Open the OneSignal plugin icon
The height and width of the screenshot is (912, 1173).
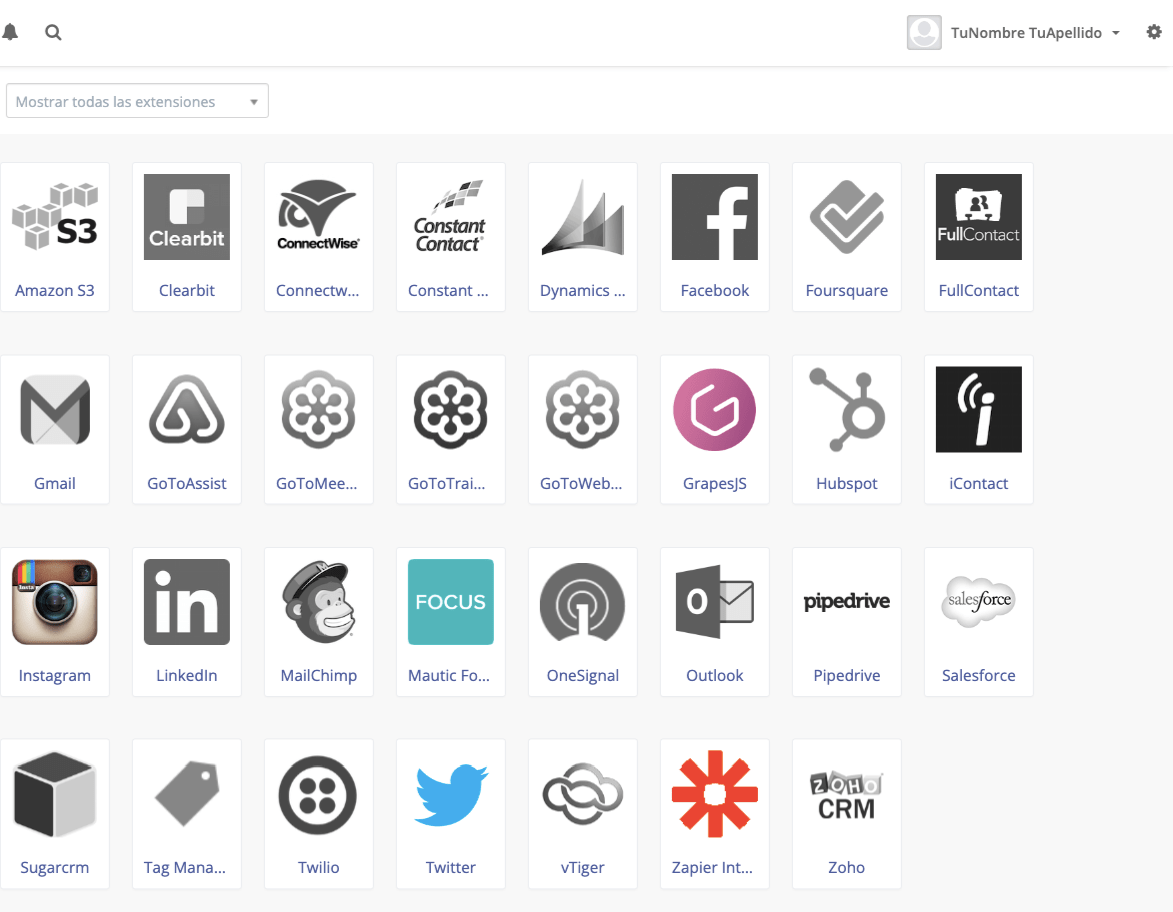pos(583,602)
